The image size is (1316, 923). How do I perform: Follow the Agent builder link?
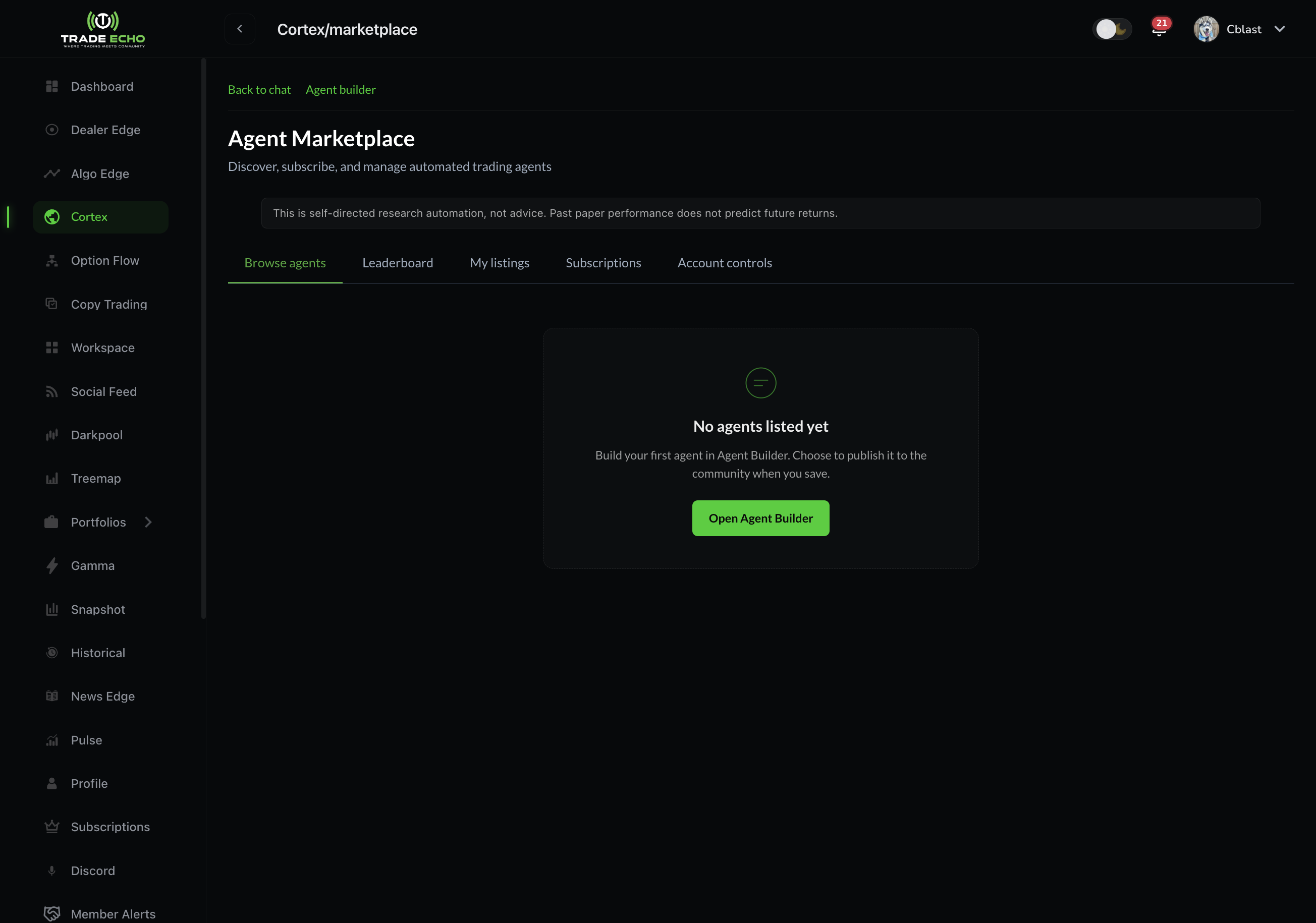(341, 90)
